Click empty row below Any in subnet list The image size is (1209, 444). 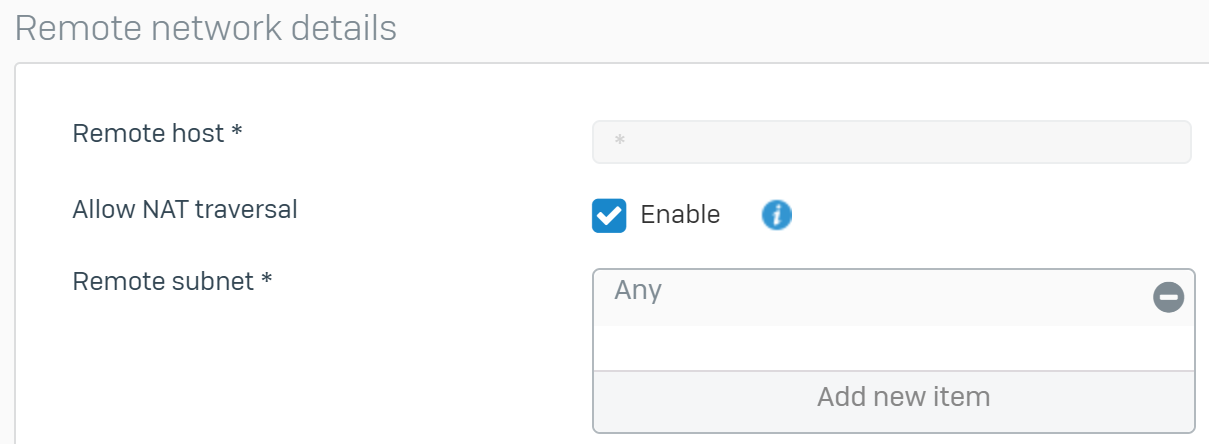[x=894, y=348]
